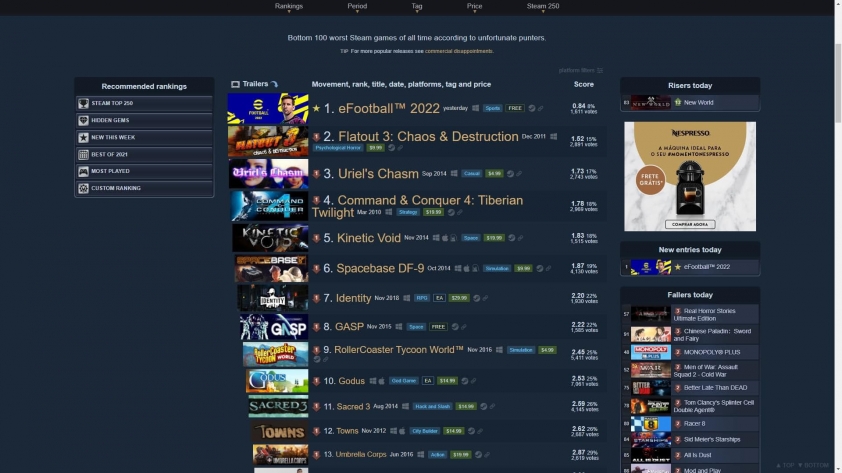Select the Steam Top 250 ranking

tap(144, 103)
